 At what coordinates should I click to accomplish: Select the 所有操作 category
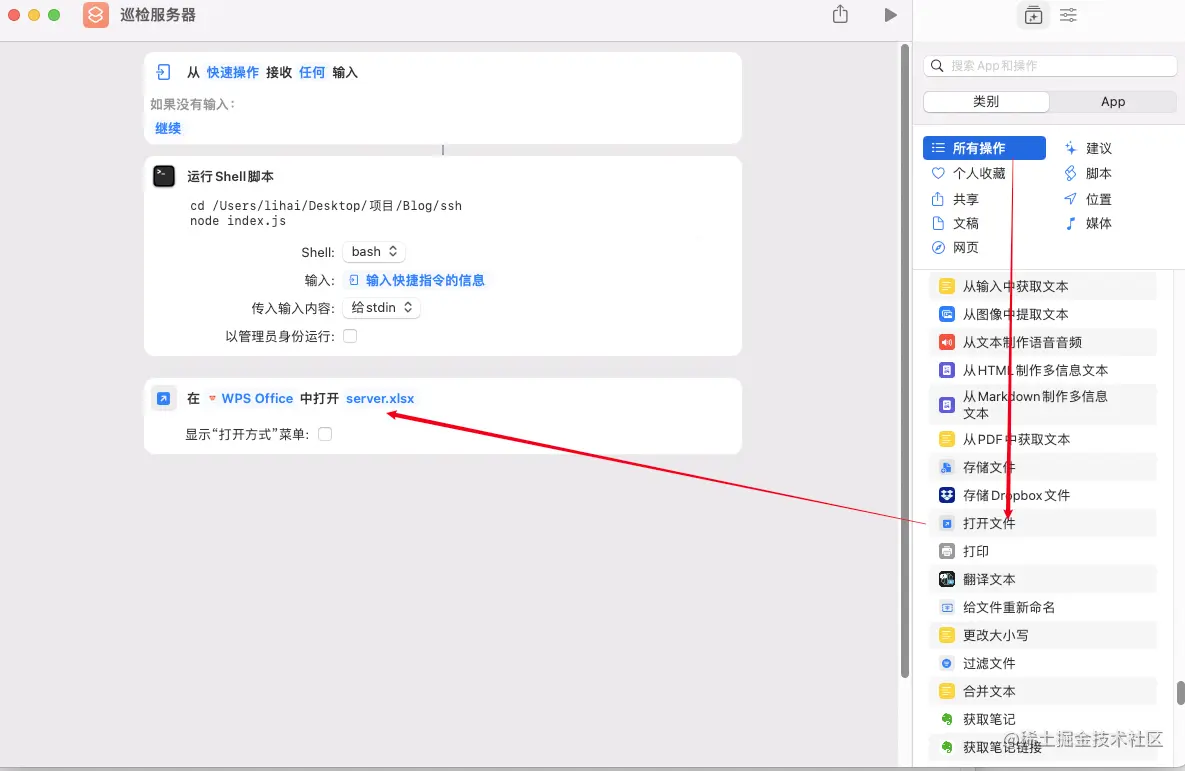coord(984,148)
